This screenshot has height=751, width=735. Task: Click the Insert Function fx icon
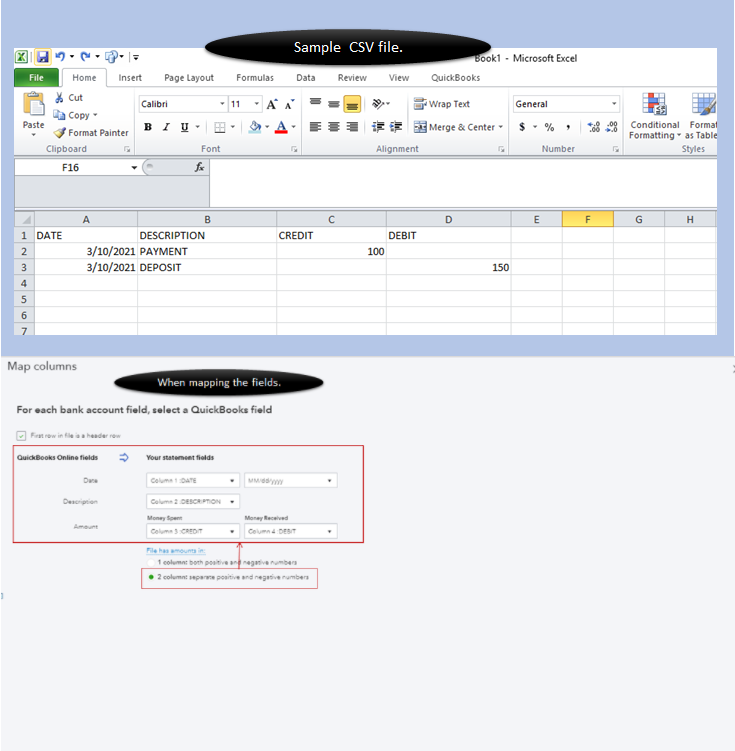click(x=199, y=167)
